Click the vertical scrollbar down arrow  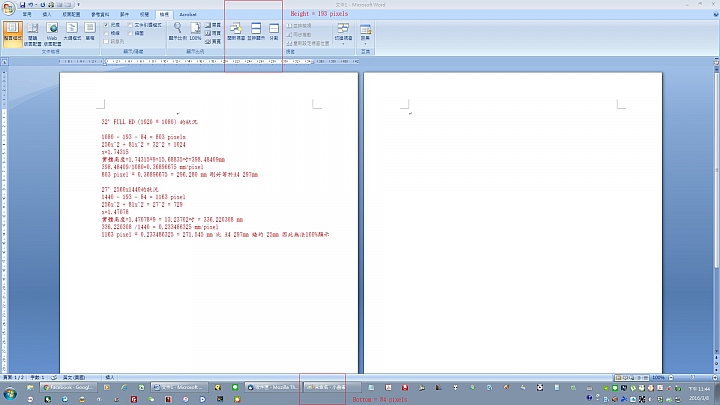click(716, 351)
